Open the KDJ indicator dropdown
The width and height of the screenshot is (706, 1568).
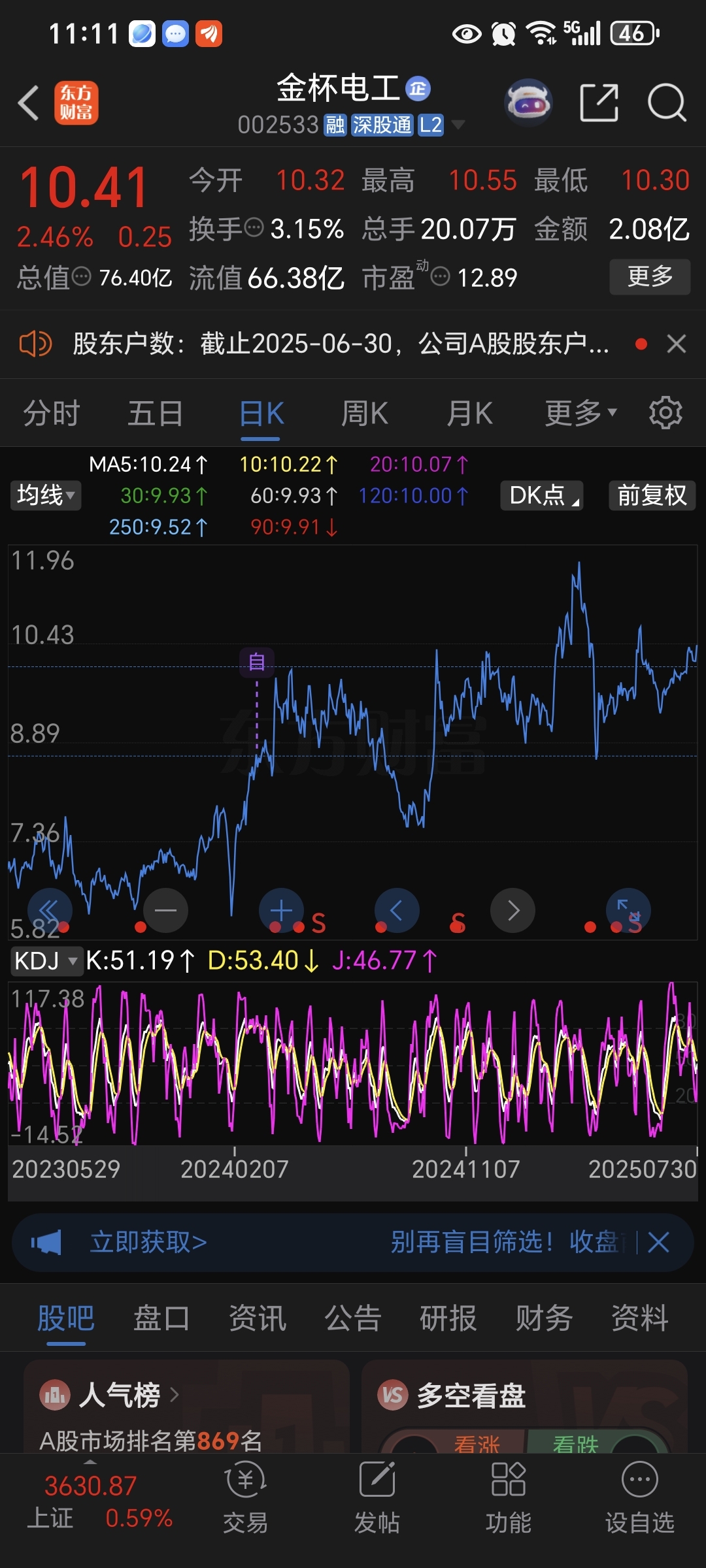(x=46, y=960)
